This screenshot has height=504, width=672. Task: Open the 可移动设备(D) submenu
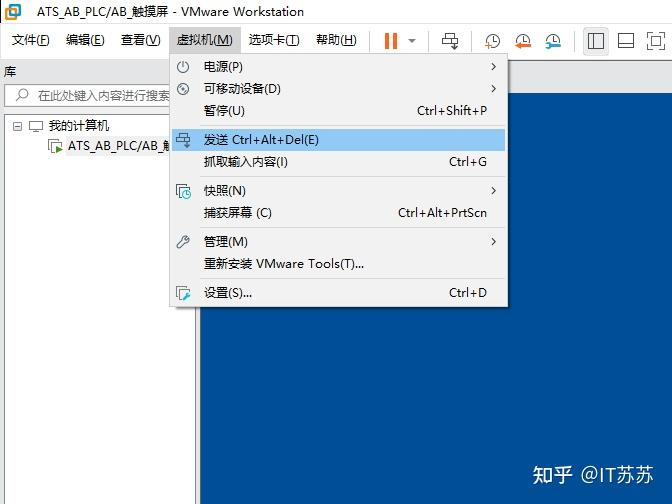click(338, 89)
